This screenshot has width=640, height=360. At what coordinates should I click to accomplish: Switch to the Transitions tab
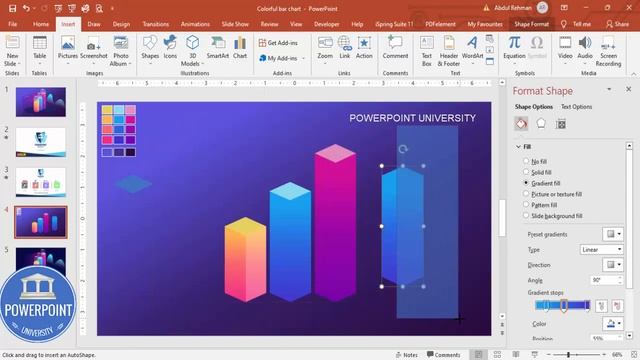coord(156,24)
